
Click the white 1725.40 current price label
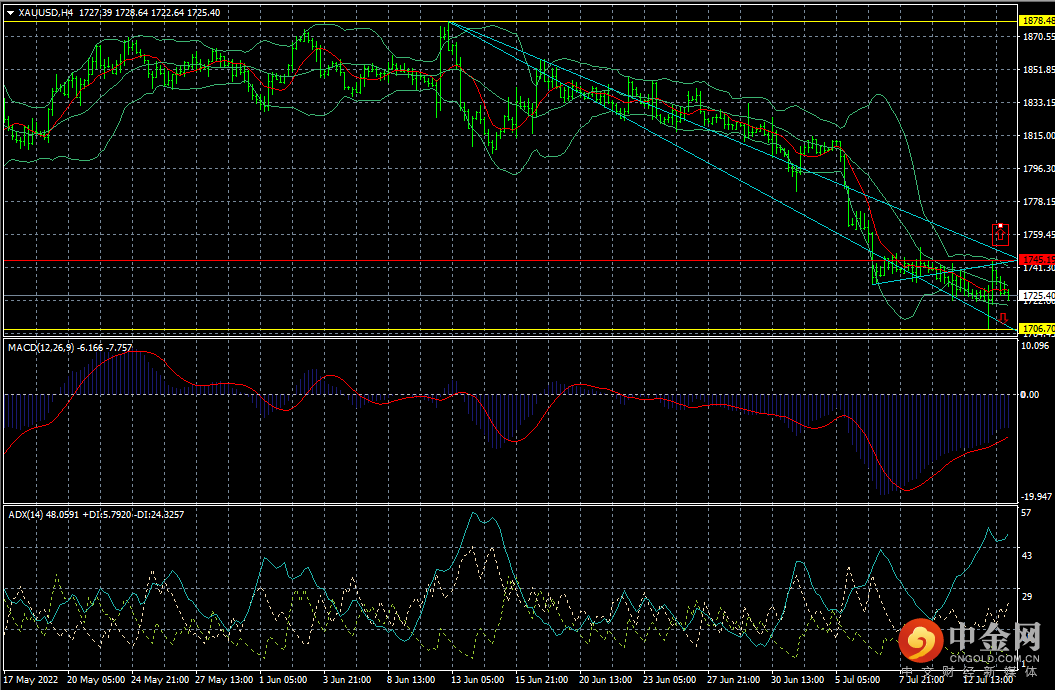(1035, 296)
